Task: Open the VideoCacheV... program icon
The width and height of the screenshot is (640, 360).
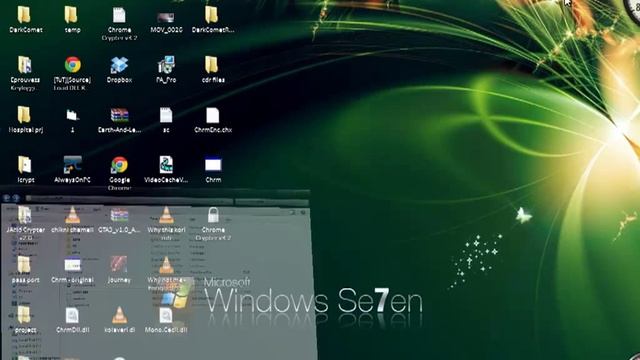Action: click(x=166, y=165)
